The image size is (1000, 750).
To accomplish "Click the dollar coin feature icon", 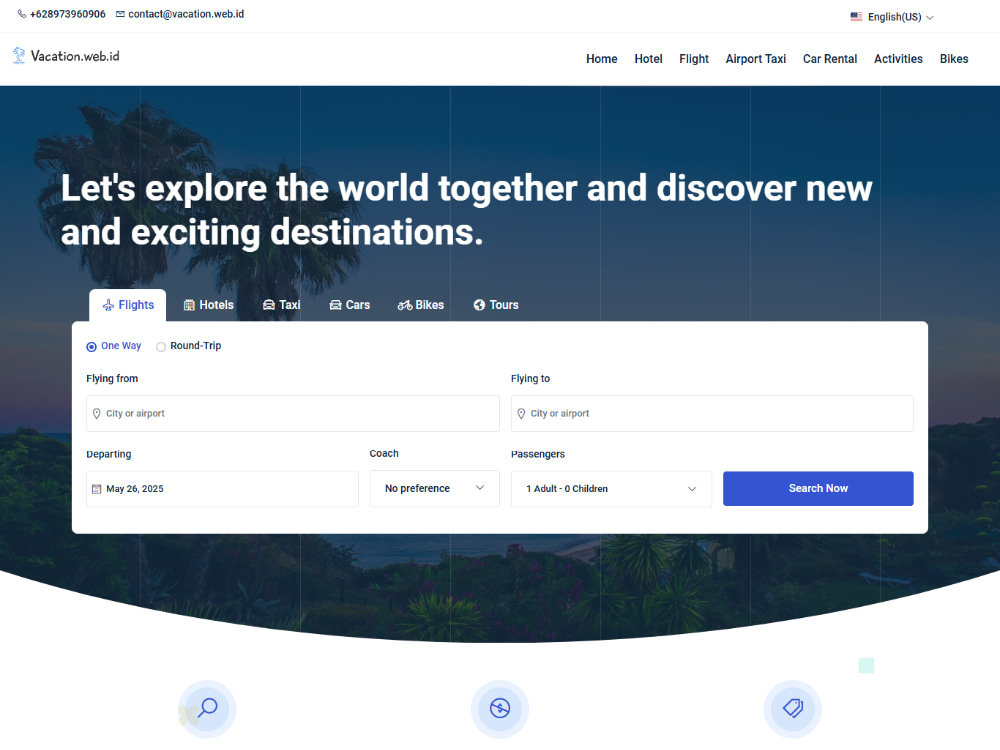I will [x=500, y=709].
